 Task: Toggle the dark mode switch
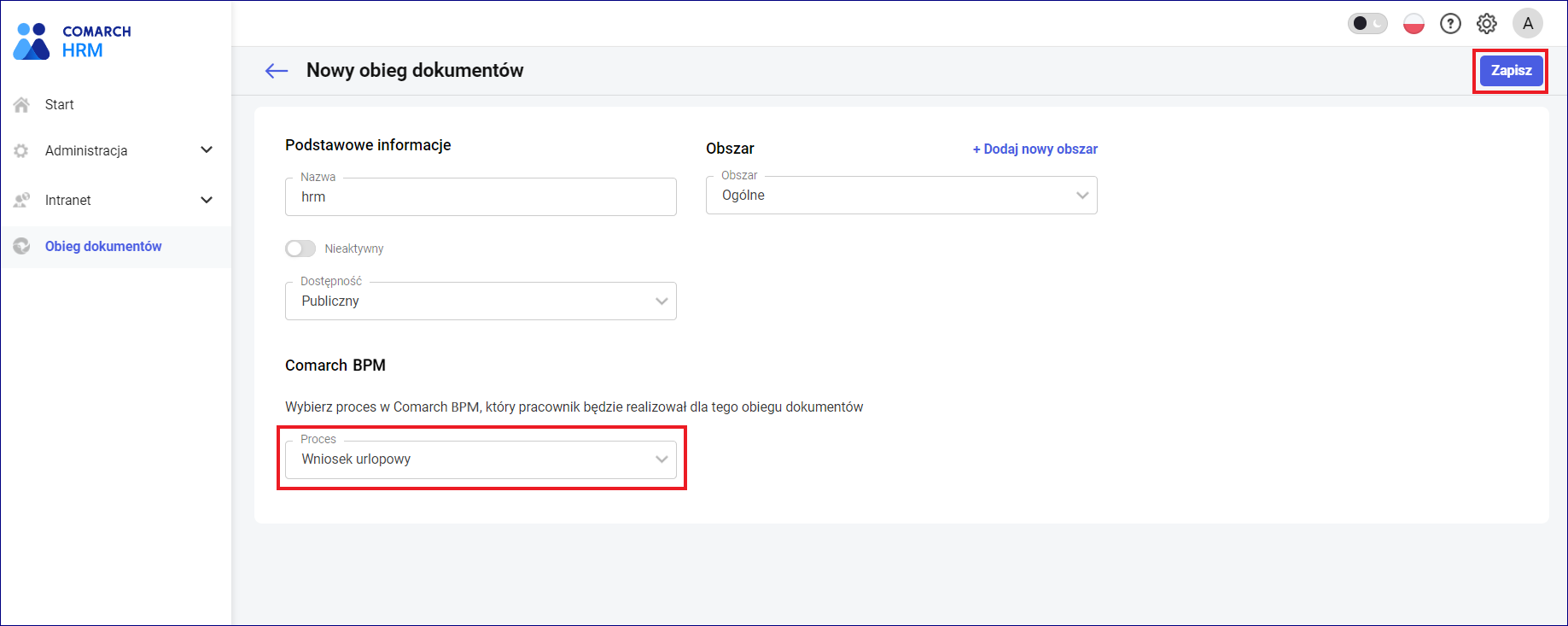[1367, 24]
